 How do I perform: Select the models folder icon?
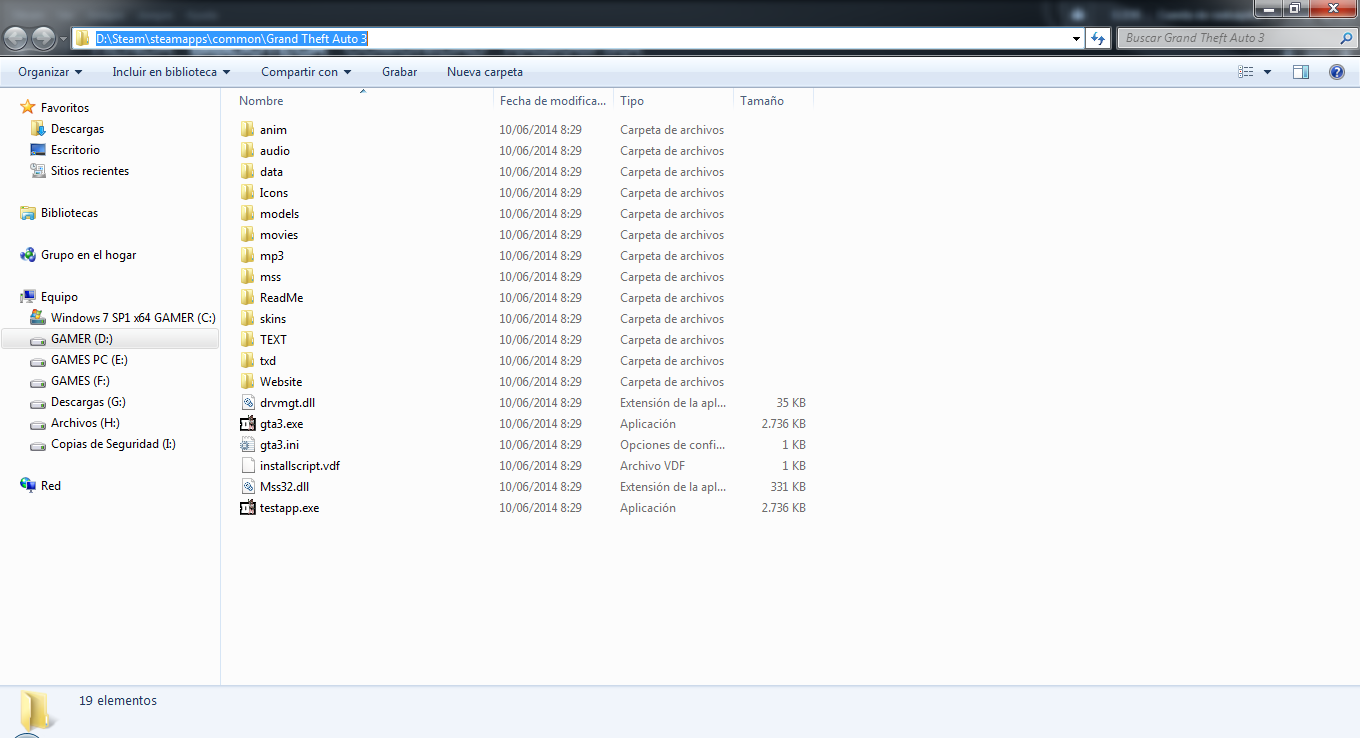(248, 214)
